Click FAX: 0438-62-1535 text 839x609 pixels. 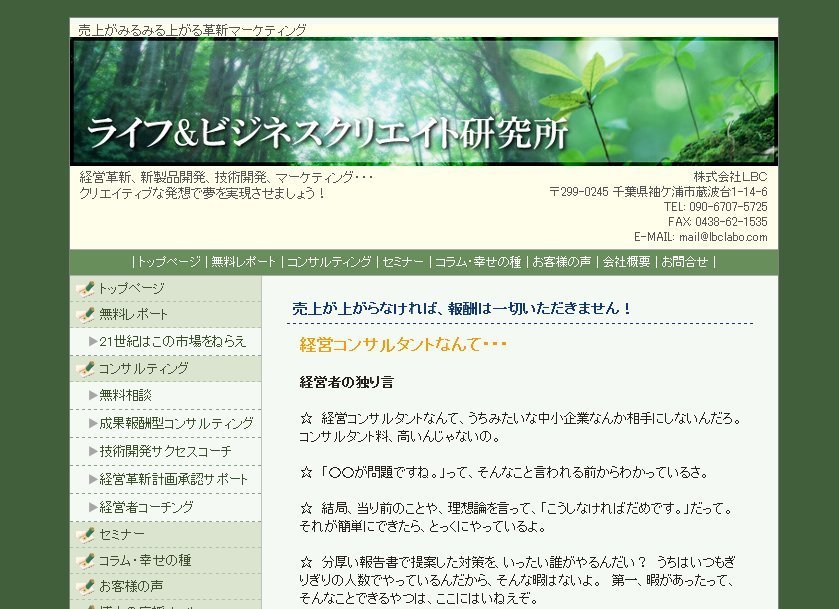pos(718,222)
